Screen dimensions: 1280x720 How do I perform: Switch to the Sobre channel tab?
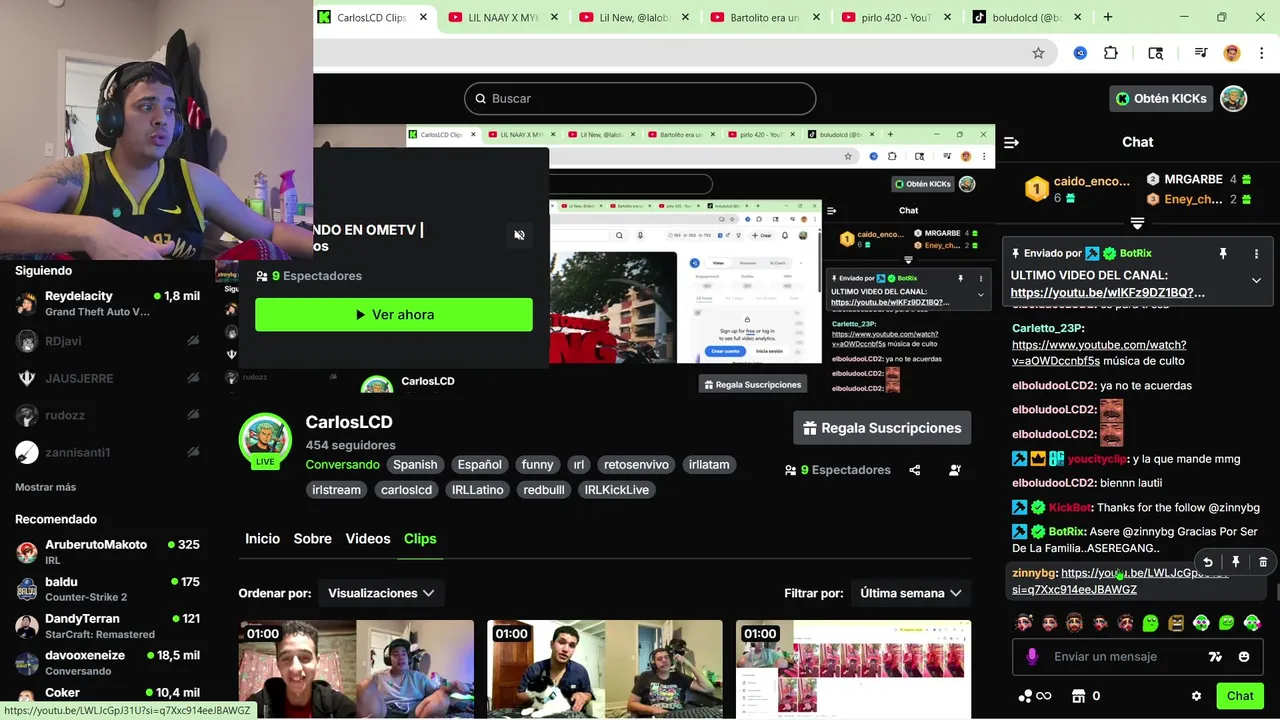click(312, 538)
